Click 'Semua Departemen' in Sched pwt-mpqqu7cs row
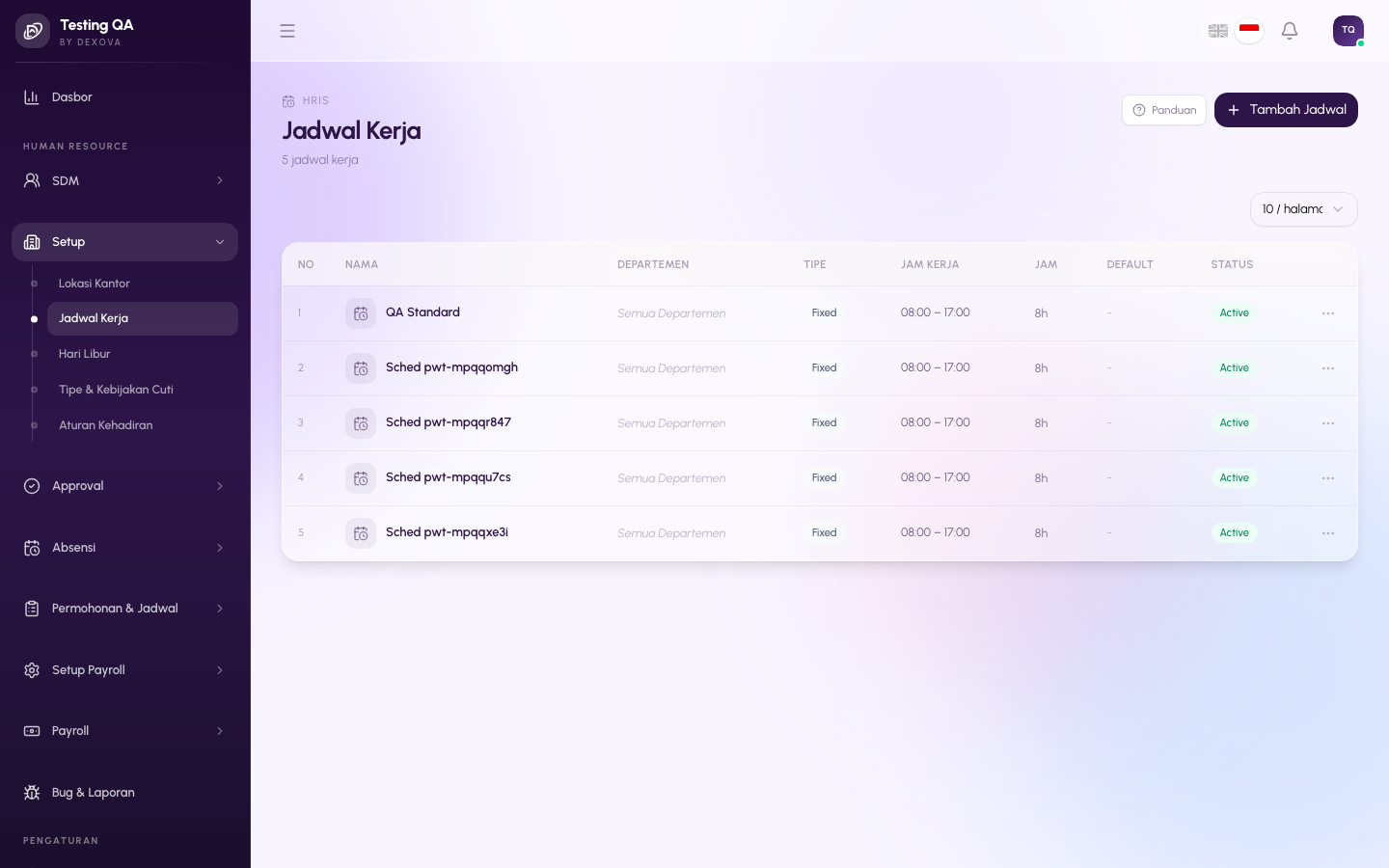 coord(671,478)
